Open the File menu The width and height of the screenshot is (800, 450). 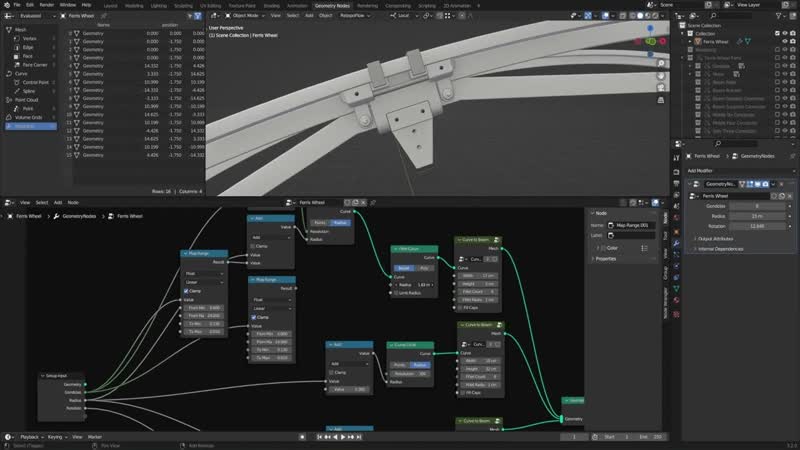[x=17, y=5]
